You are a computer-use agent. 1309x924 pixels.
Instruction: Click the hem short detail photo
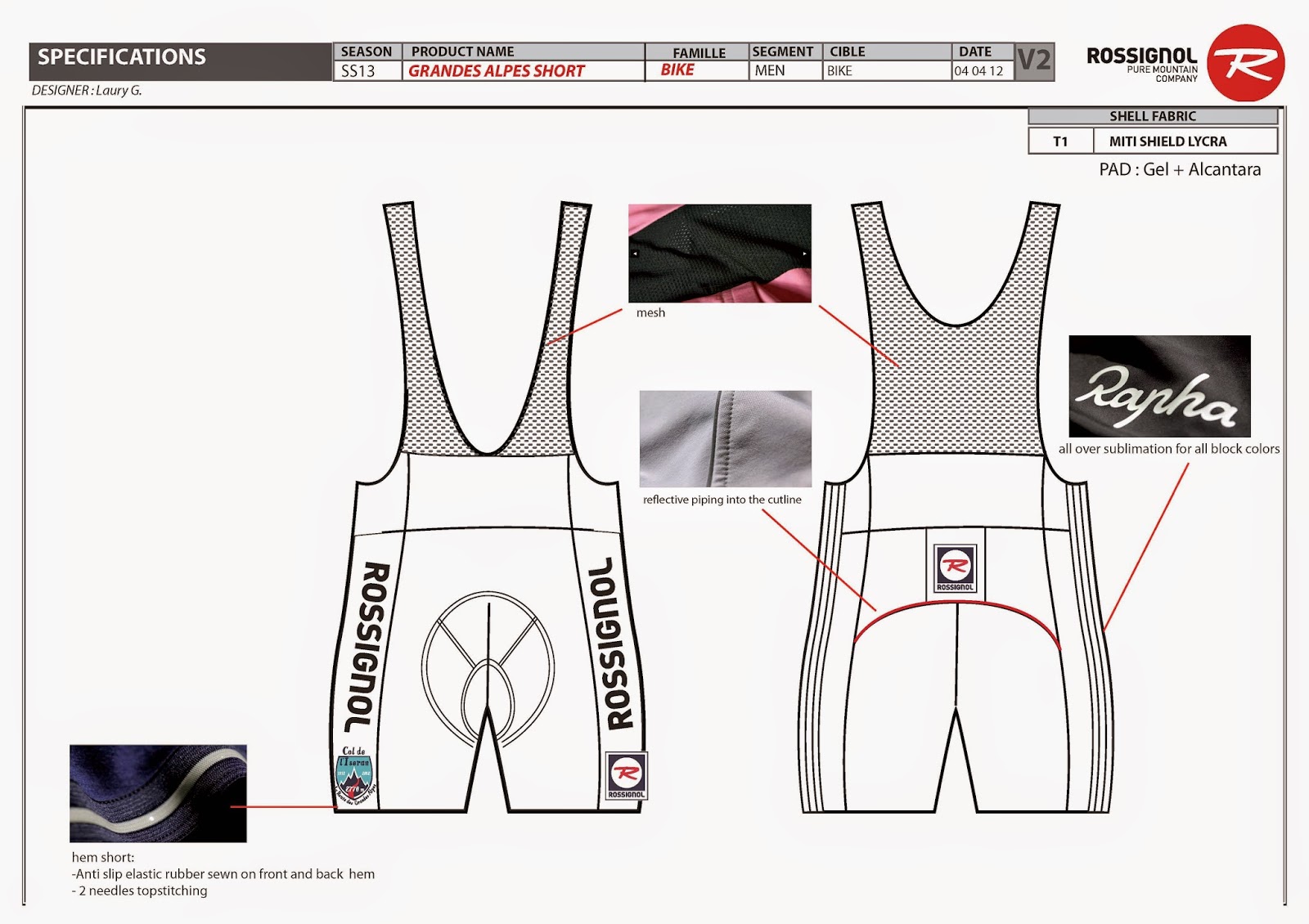pos(158,793)
